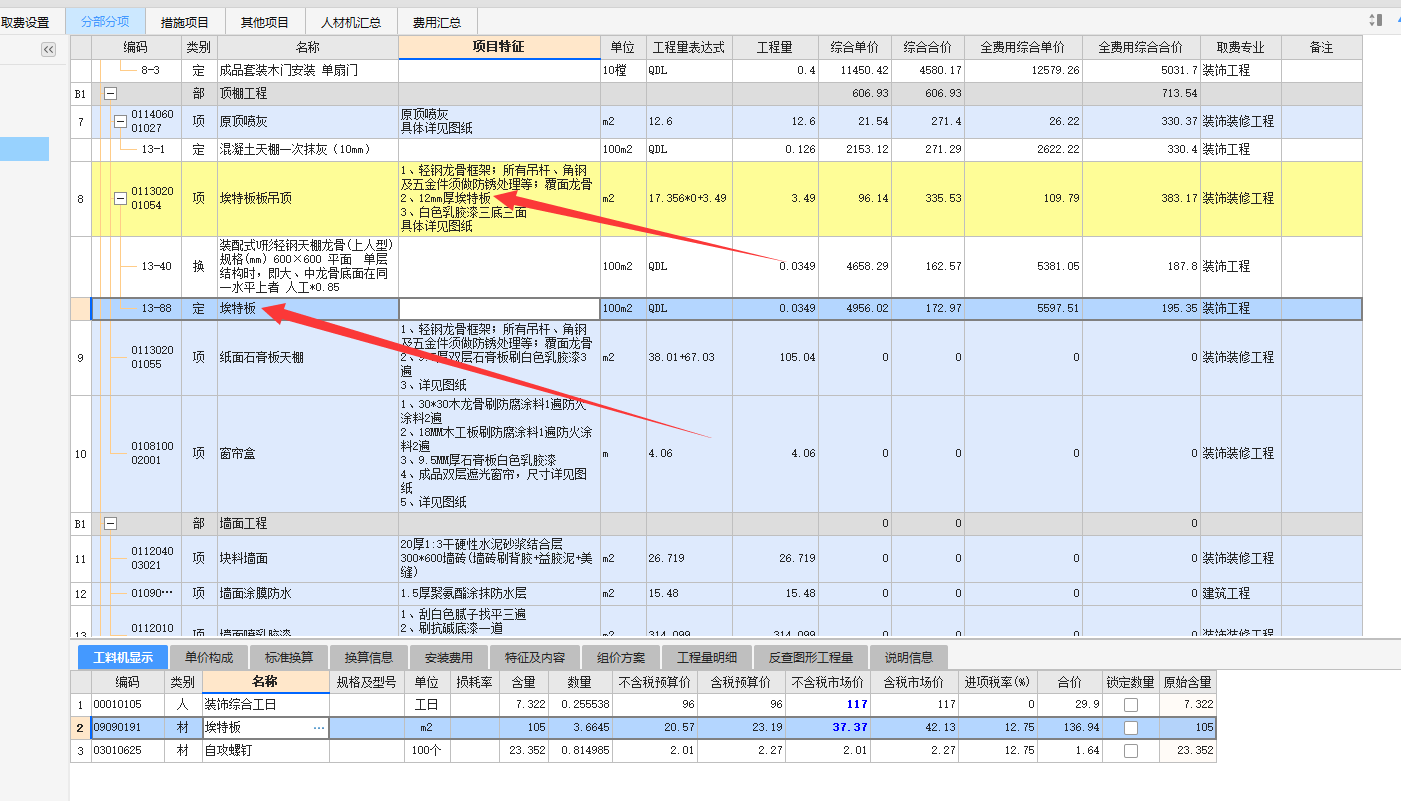Select the 反查图形工程量 bottom tab

pyautogui.click(x=811, y=657)
